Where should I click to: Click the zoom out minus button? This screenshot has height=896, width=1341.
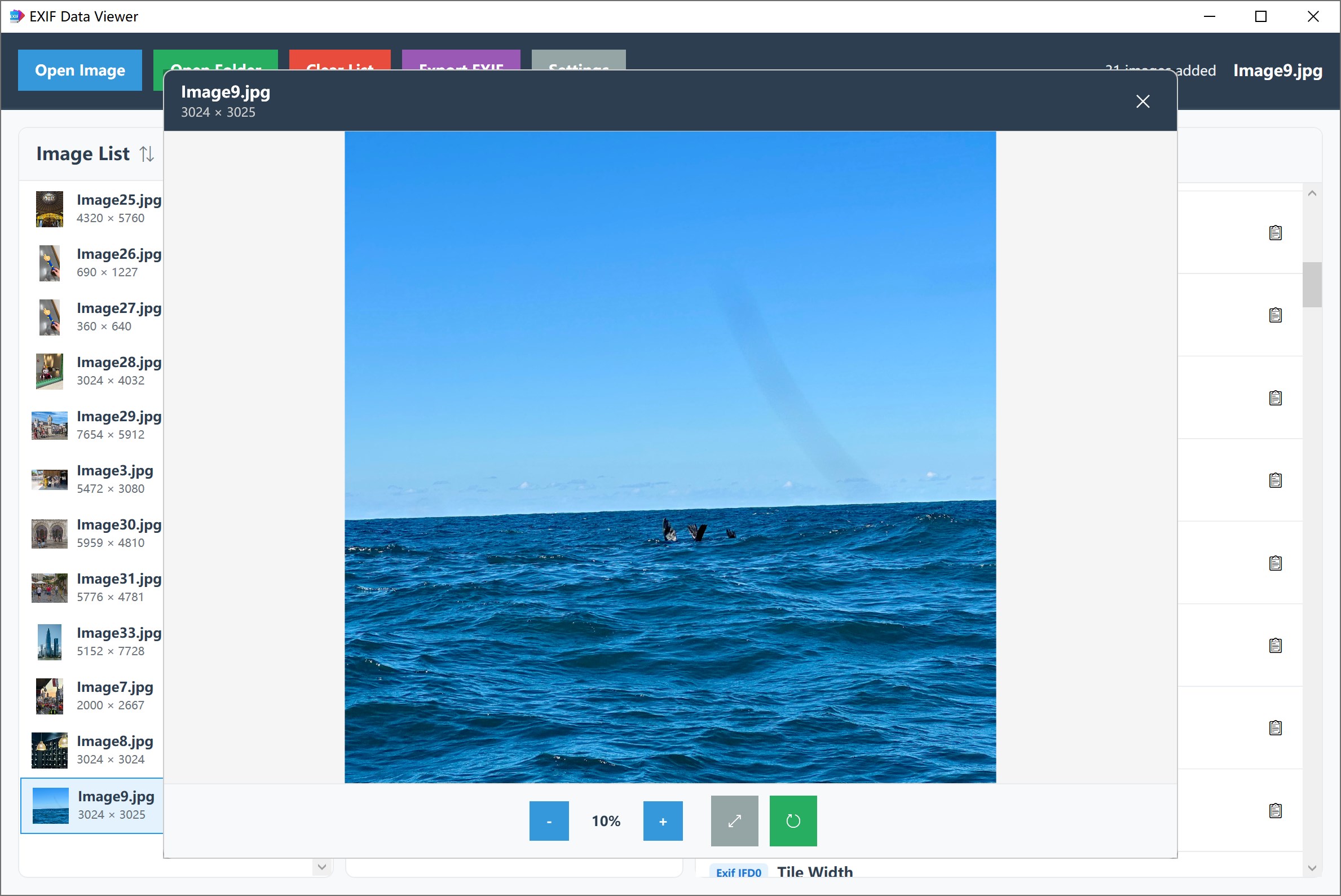(549, 820)
